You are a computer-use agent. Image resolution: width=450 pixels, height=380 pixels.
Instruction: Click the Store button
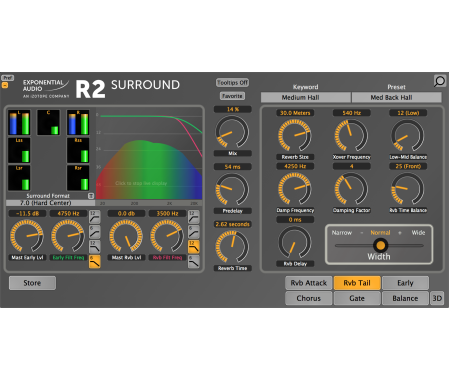point(32,283)
